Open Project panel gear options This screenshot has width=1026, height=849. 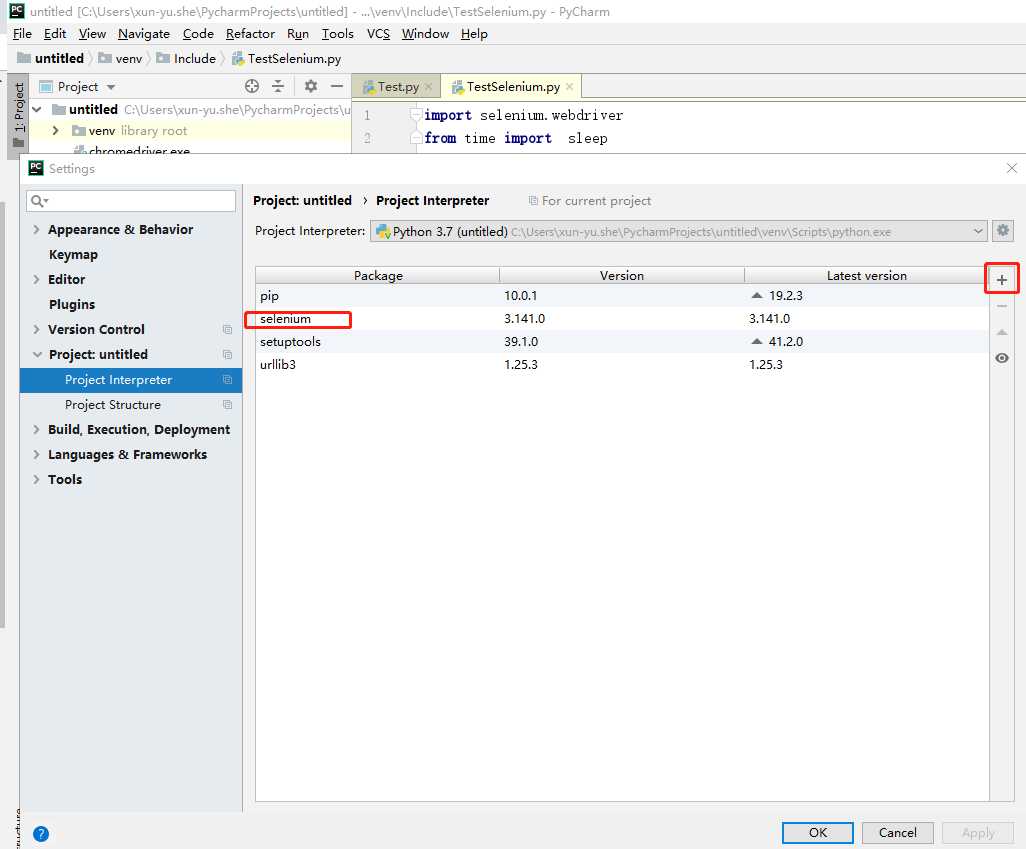coord(311,86)
